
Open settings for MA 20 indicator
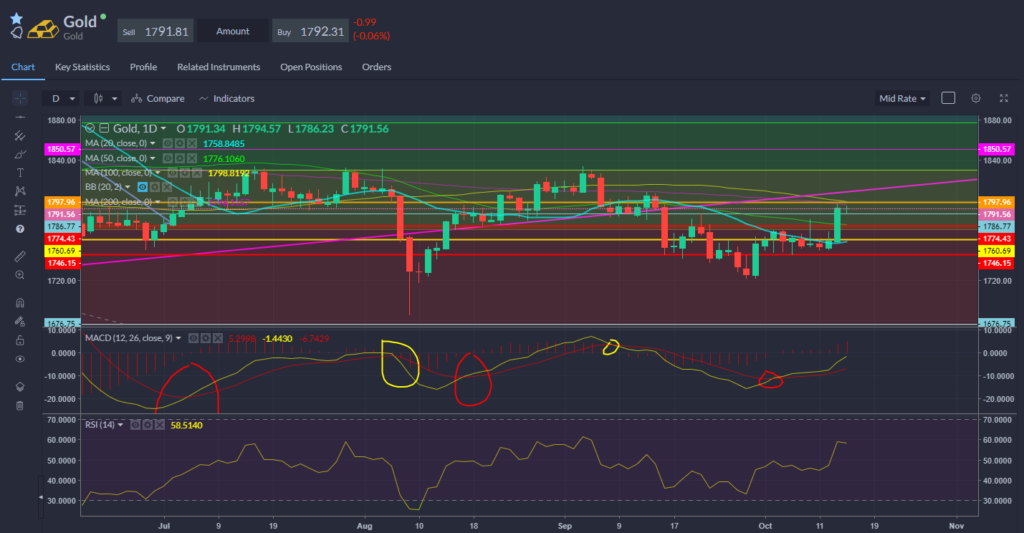180,143
